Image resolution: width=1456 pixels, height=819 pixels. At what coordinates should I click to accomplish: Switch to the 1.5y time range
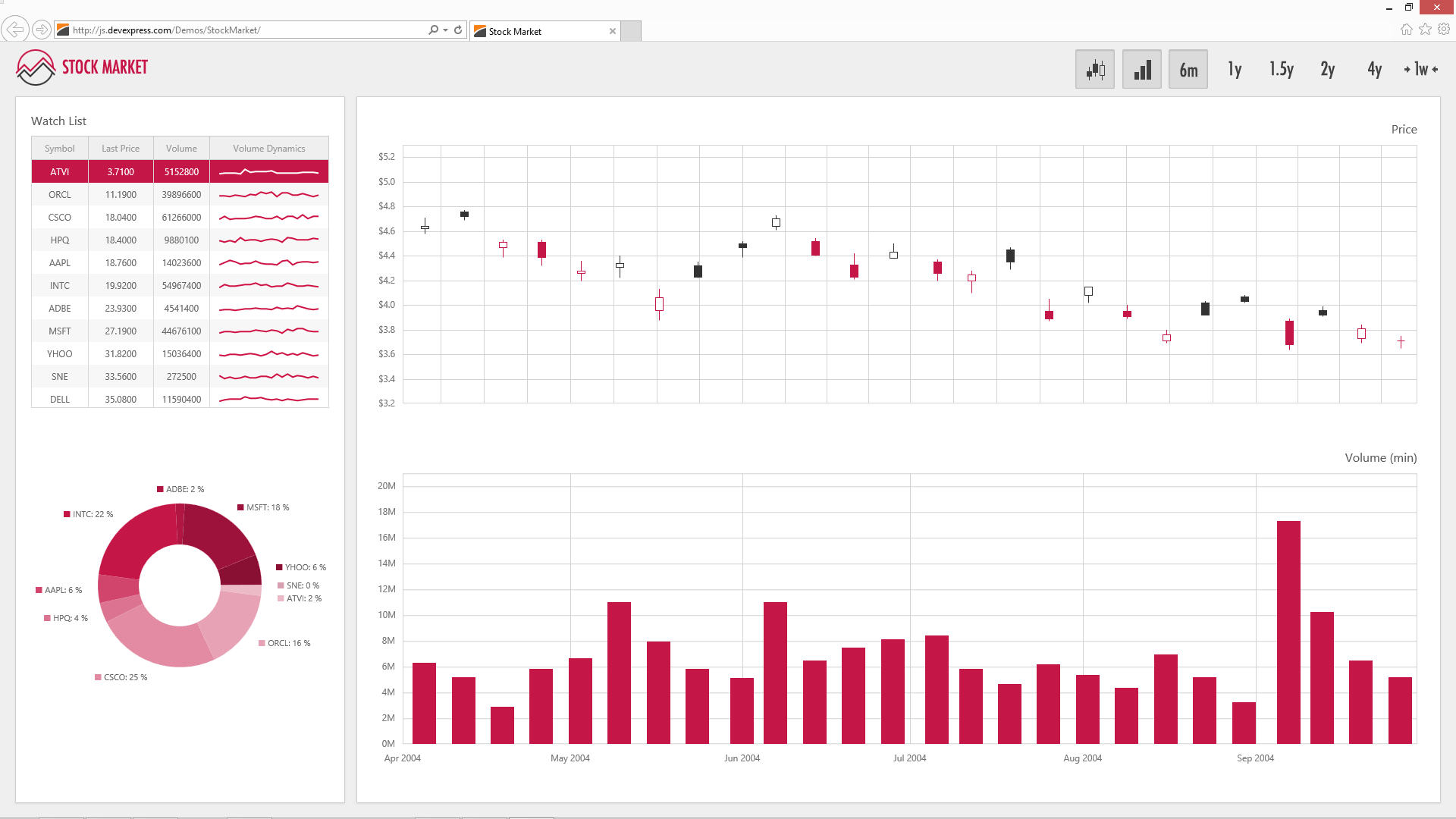1281,70
